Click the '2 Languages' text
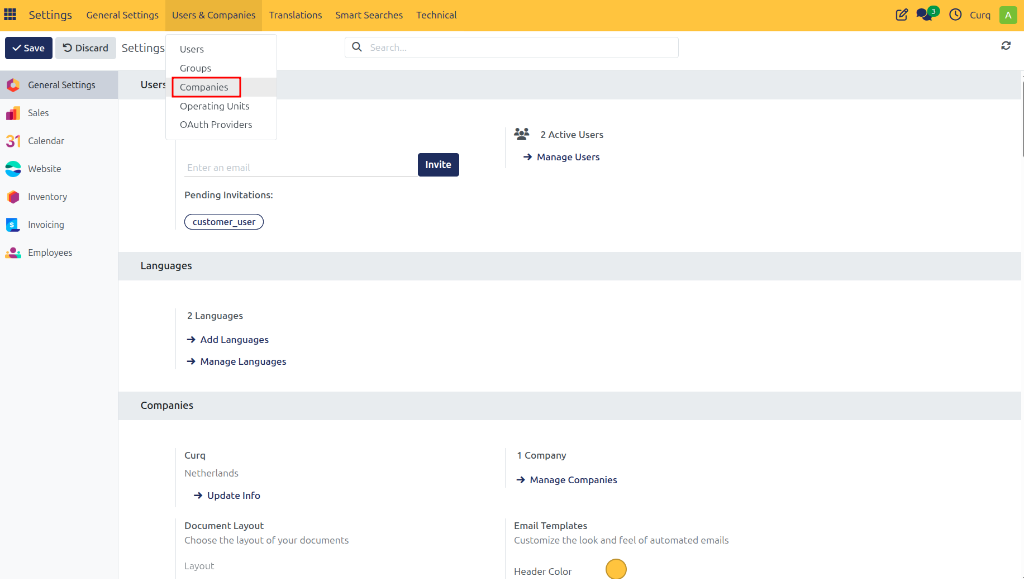 215,316
